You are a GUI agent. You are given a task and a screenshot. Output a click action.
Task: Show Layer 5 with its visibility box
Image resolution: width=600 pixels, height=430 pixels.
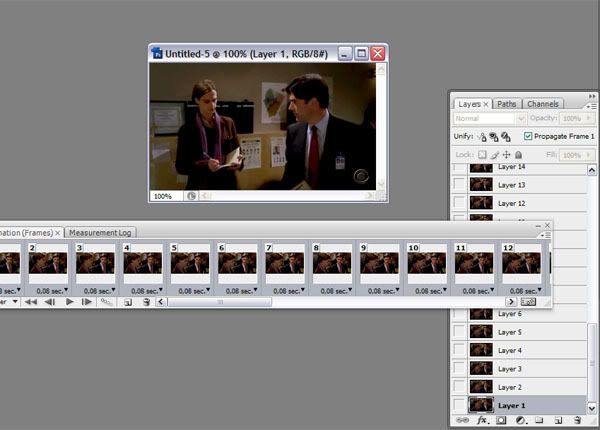pyautogui.click(x=459, y=331)
